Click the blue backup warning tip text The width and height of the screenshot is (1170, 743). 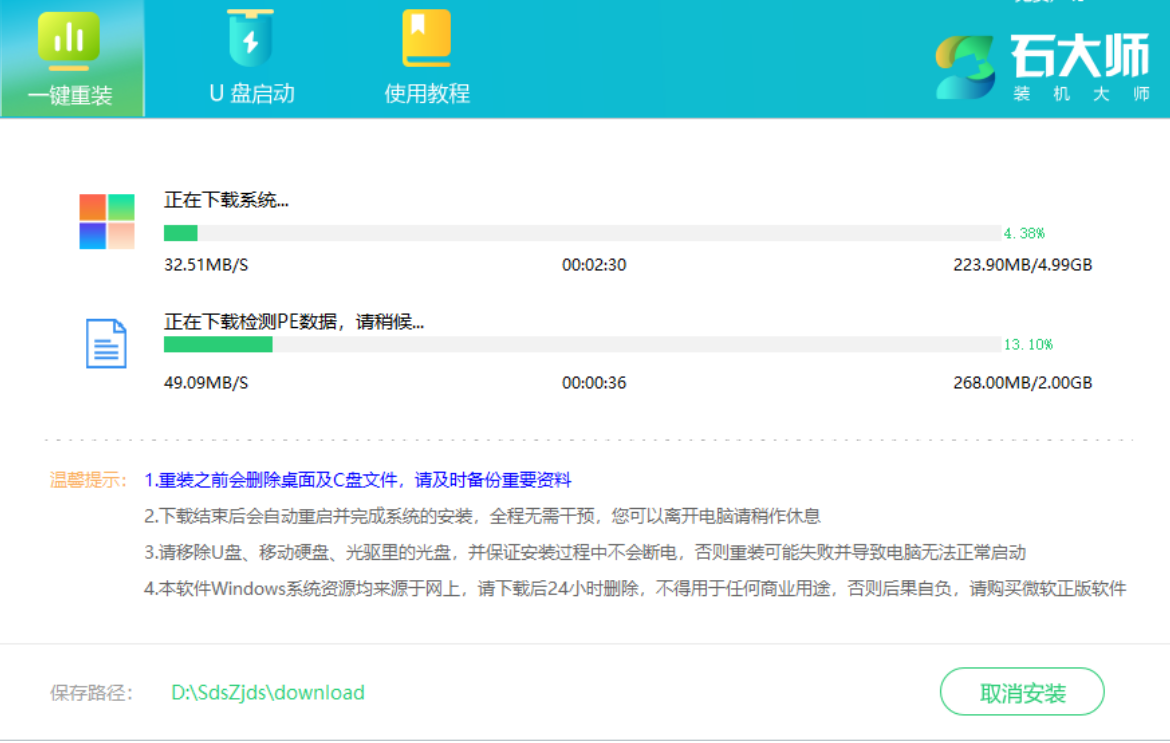coord(358,480)
